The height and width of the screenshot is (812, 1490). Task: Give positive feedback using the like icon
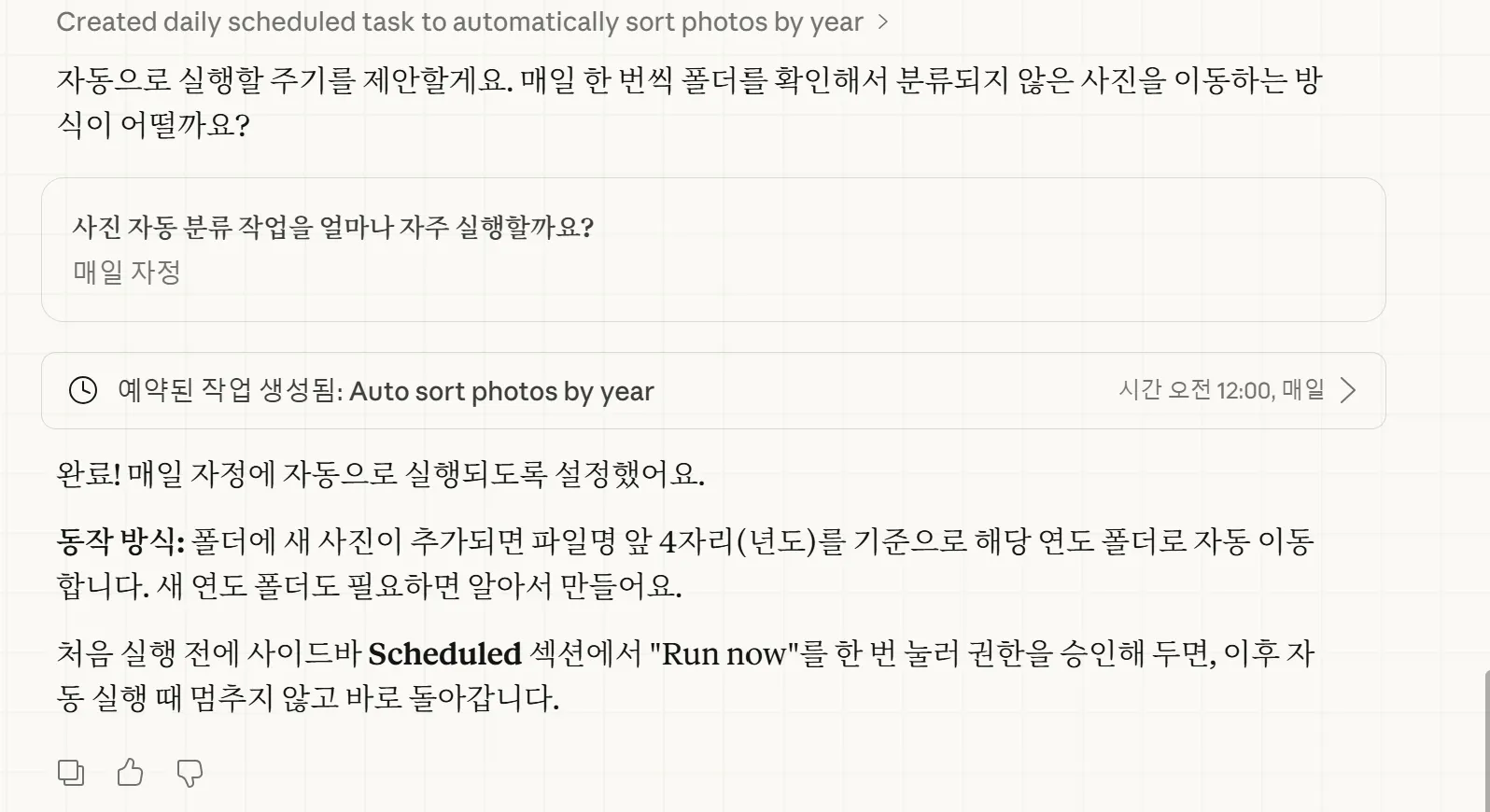(130, 773)
